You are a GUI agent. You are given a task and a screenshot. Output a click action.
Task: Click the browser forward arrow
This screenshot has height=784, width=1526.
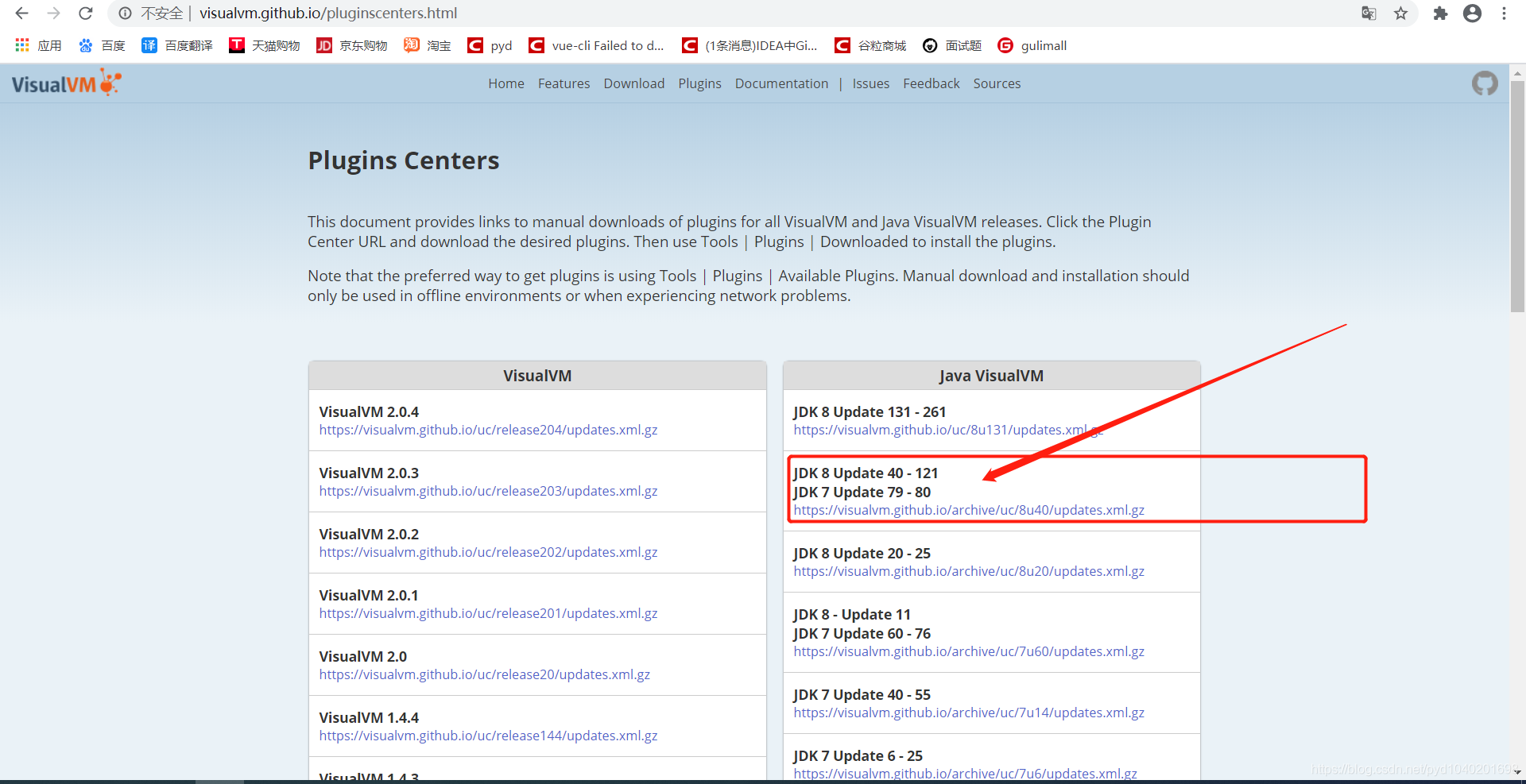[x=53, y=14]
